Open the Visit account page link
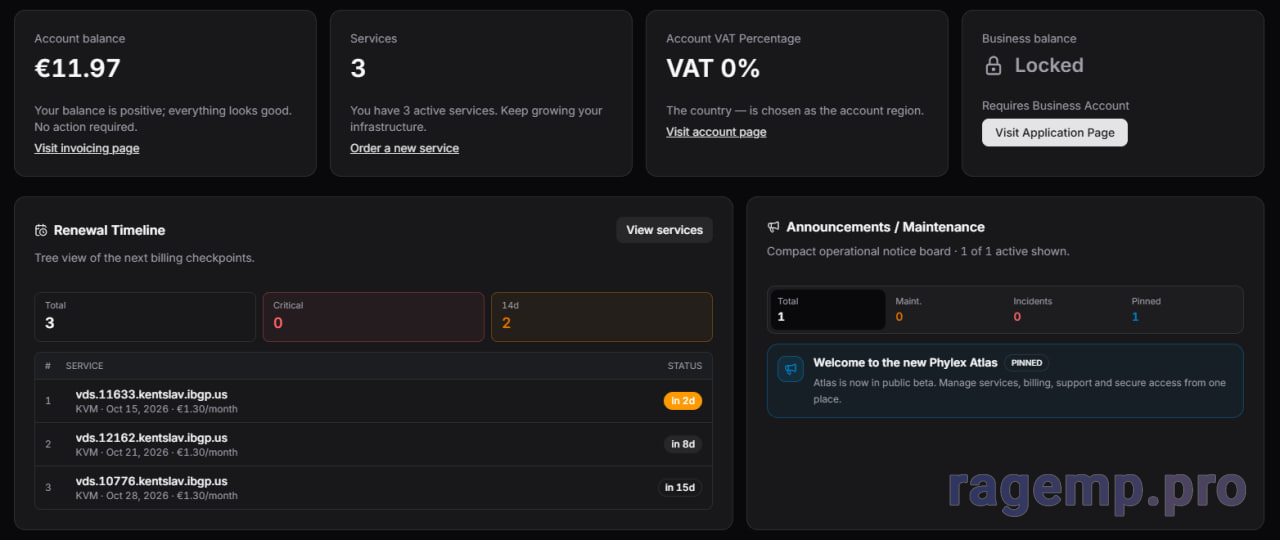This screenshot has width=1280, height=540. tap(716, 132)
